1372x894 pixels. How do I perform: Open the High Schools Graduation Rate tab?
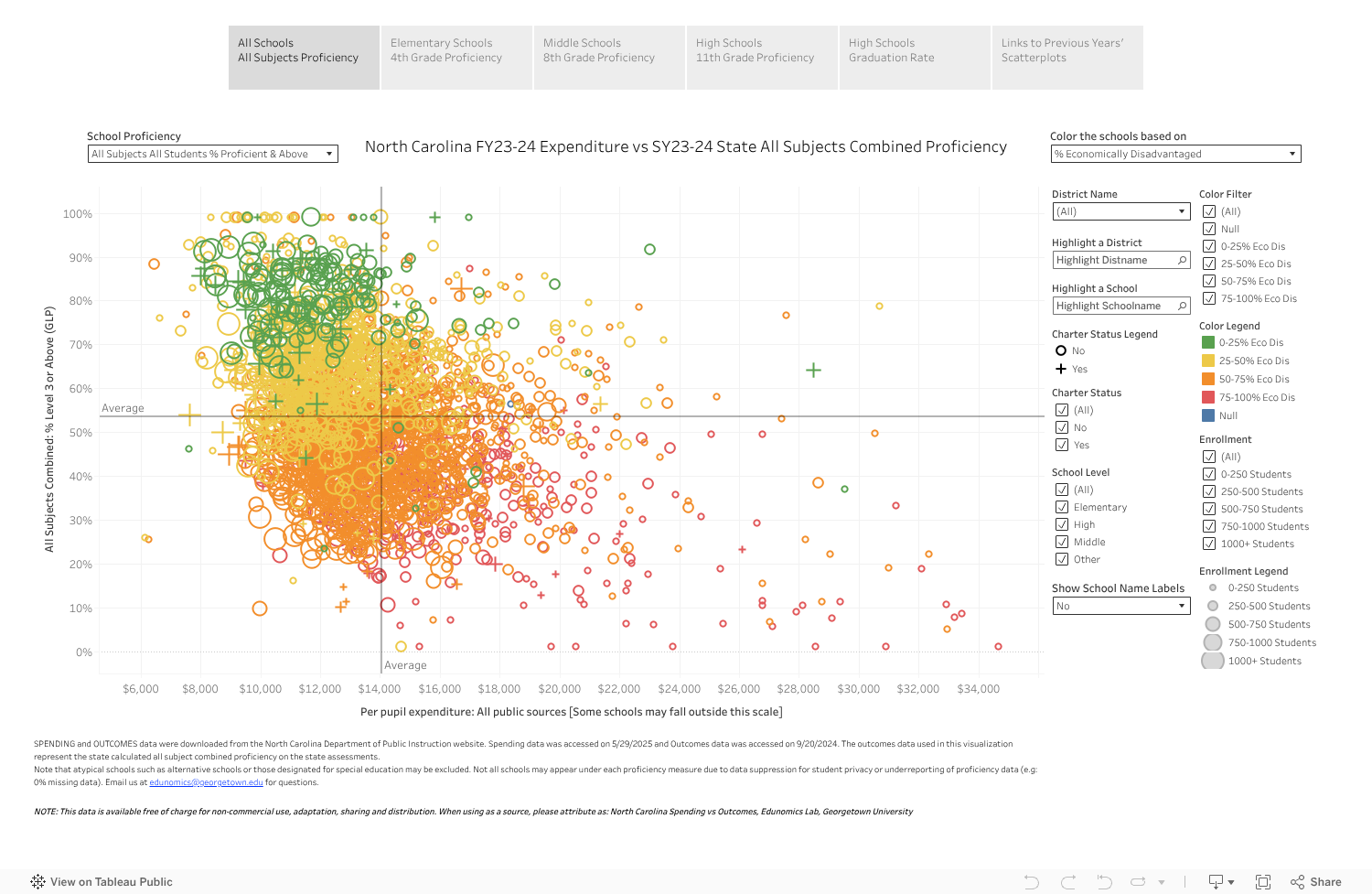(x=915, y=58)
